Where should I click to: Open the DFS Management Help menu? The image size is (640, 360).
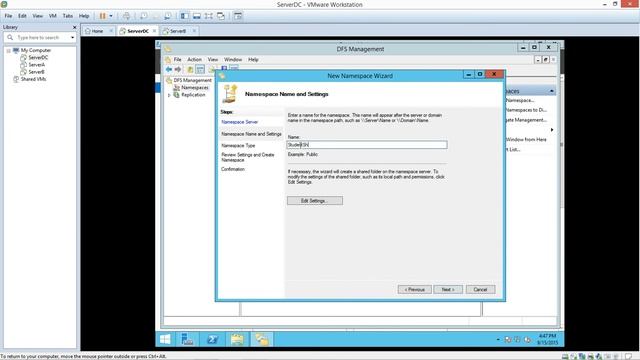coord(253,60)
